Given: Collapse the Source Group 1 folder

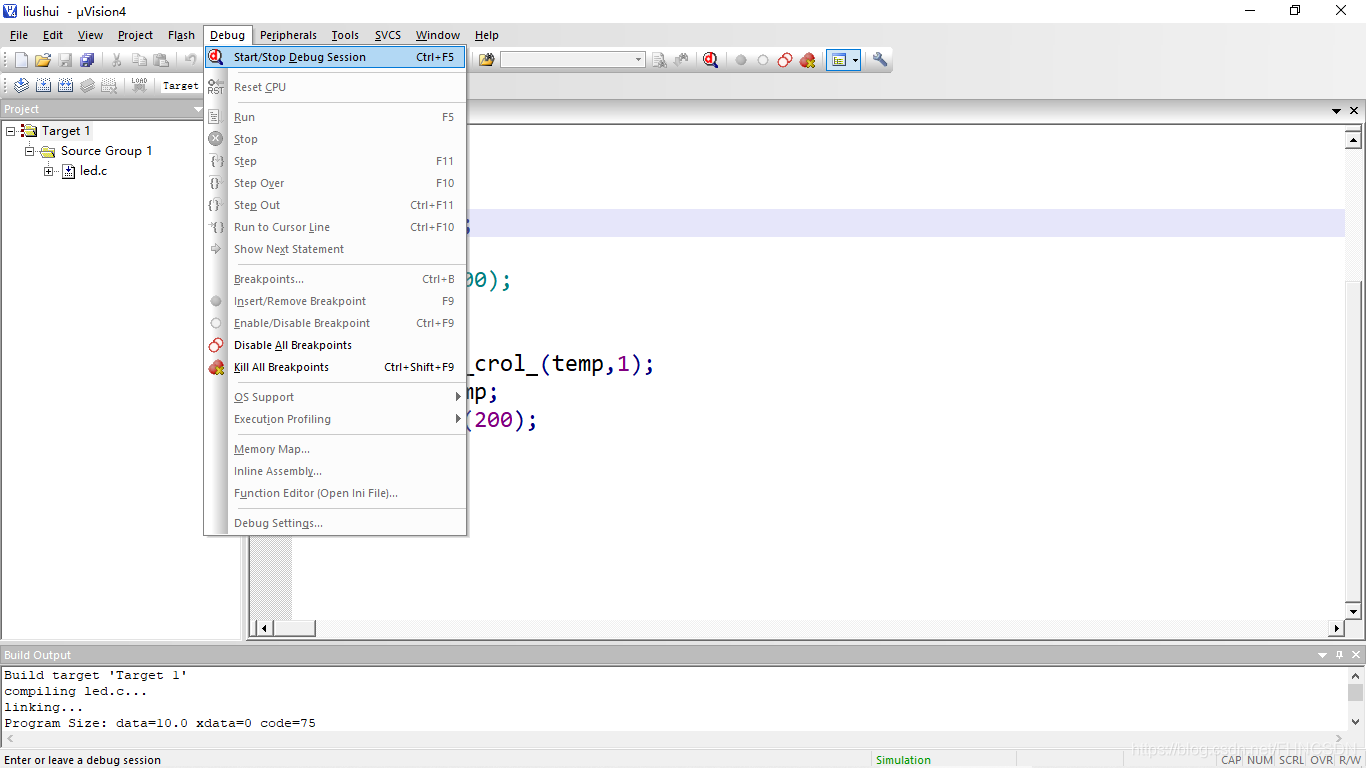Looking at the screenshot, I should (30, 151).
